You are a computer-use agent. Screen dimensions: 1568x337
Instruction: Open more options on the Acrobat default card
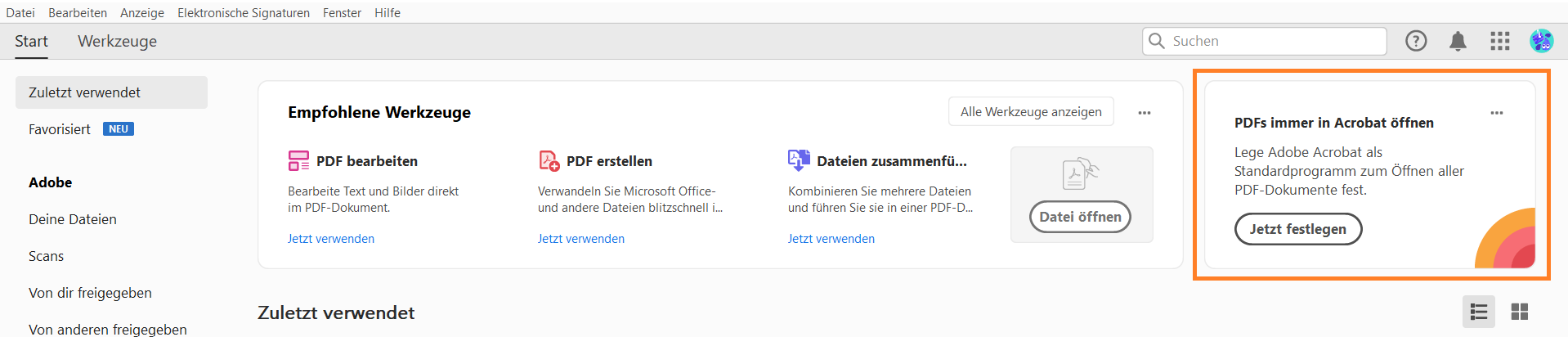coord(1497,113)
